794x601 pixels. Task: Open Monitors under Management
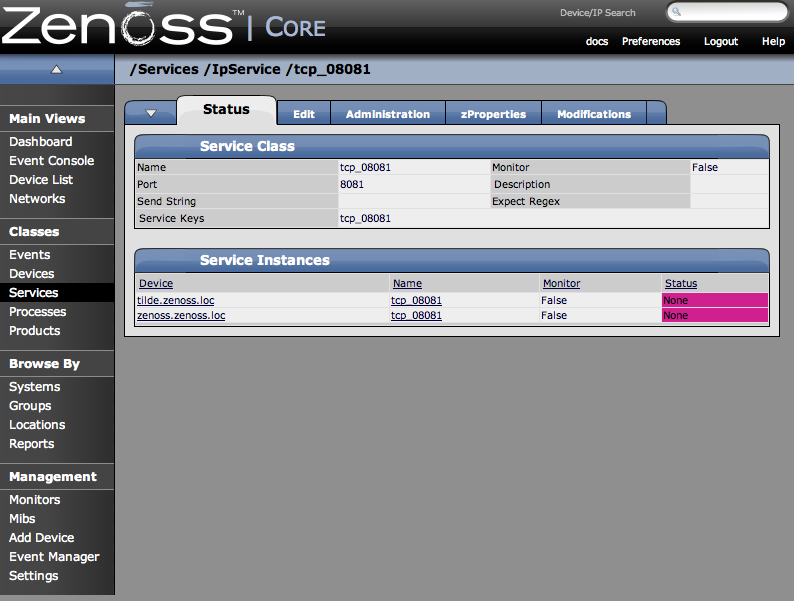tap(34, 500)
